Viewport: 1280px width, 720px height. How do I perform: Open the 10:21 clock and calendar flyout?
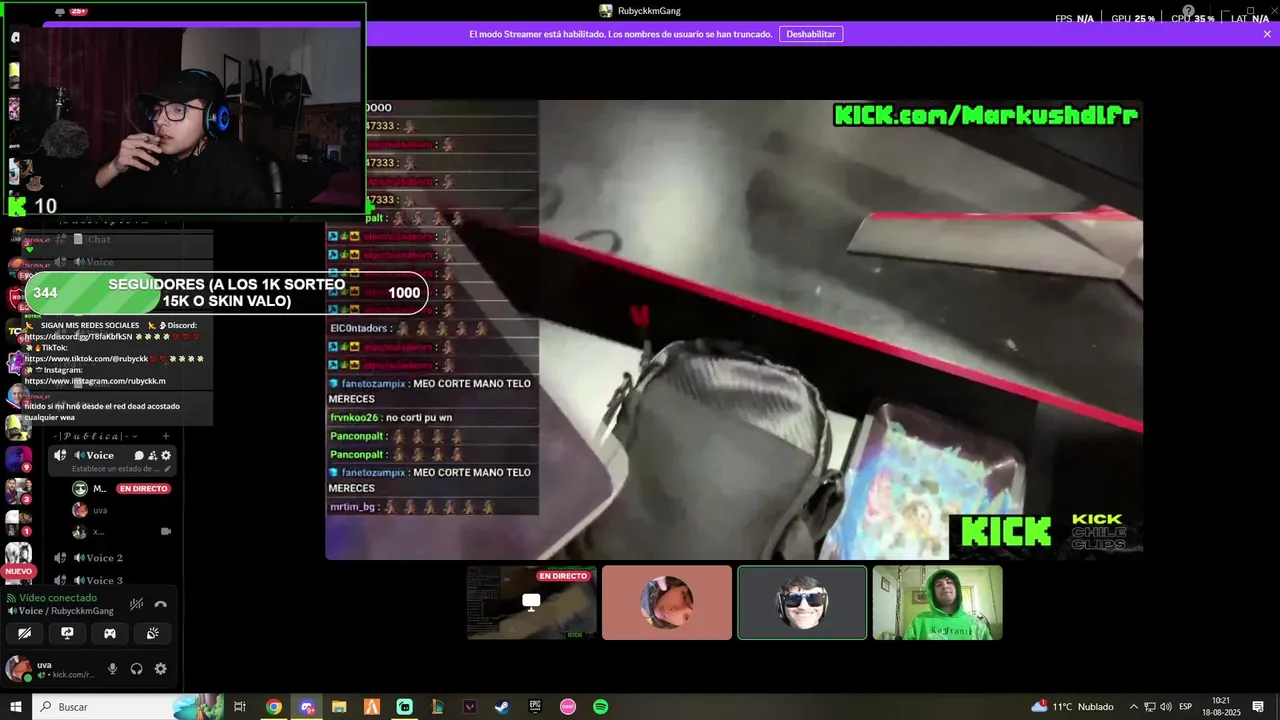pyautogui.click(x=1221, y=707)
